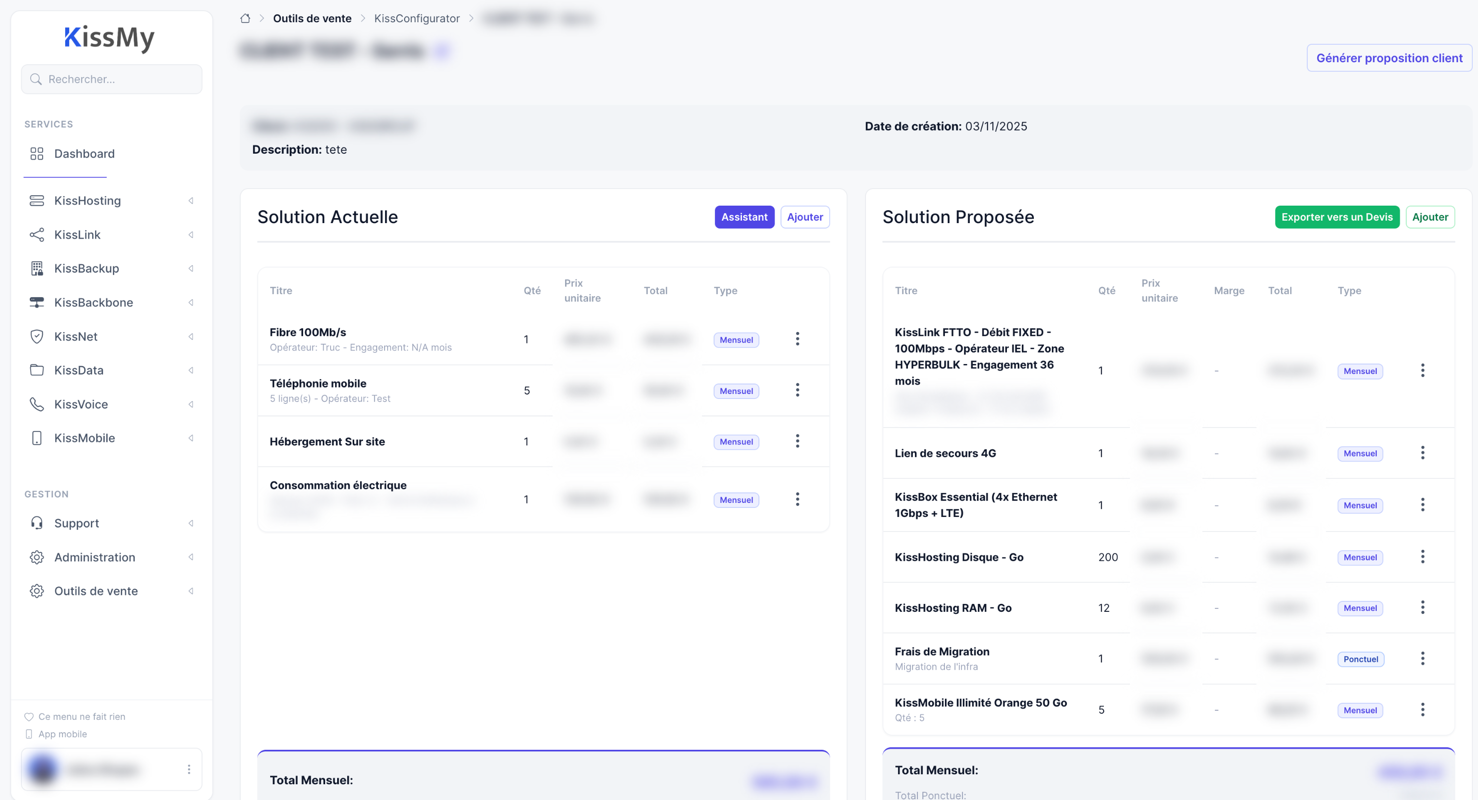Click the KissMobile smartphone icon
Image resolution: width=1478 pixels, height=800 pixels.
pyautogui.click(x=37, y=438)
